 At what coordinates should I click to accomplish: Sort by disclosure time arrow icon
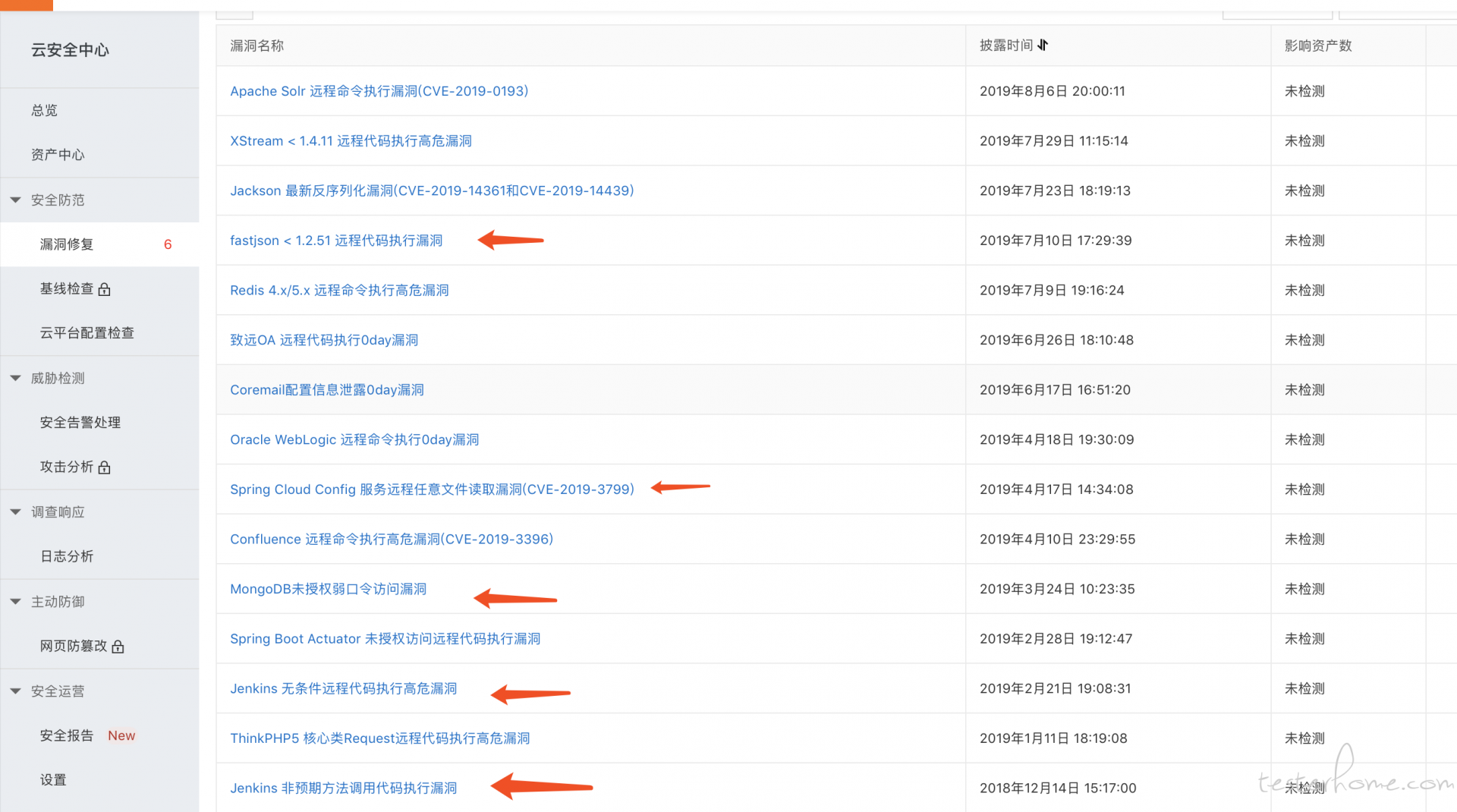click(1043, 46)
